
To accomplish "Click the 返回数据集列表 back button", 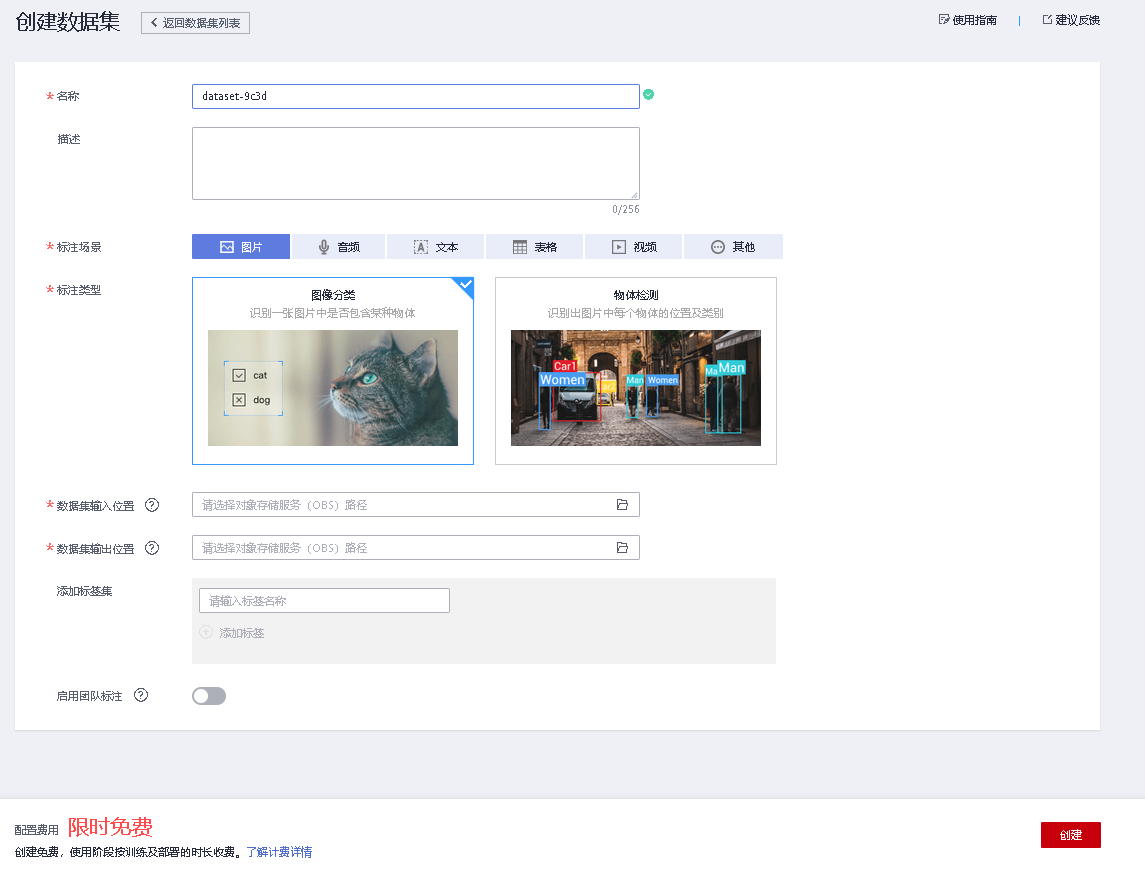I will tap(195, 23).
